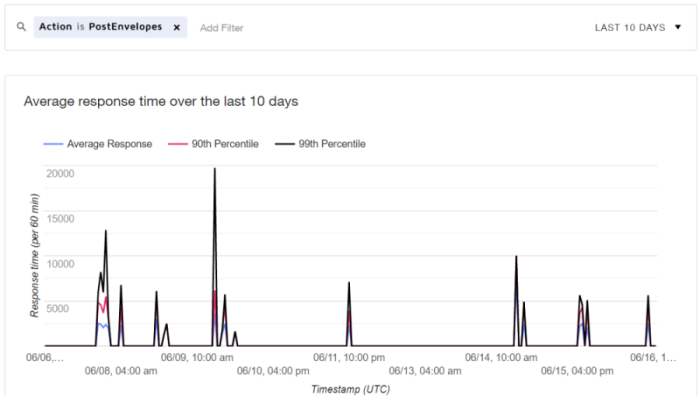Toggle the 90th Percentile legend series

click(213, 144)
